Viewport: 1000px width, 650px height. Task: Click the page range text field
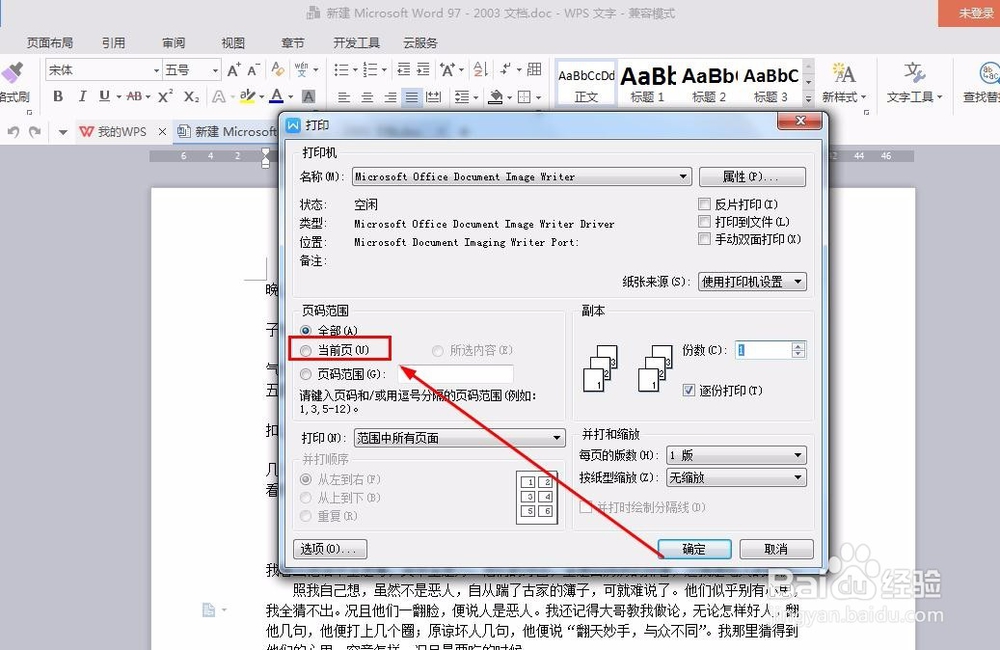click(455, 374)
